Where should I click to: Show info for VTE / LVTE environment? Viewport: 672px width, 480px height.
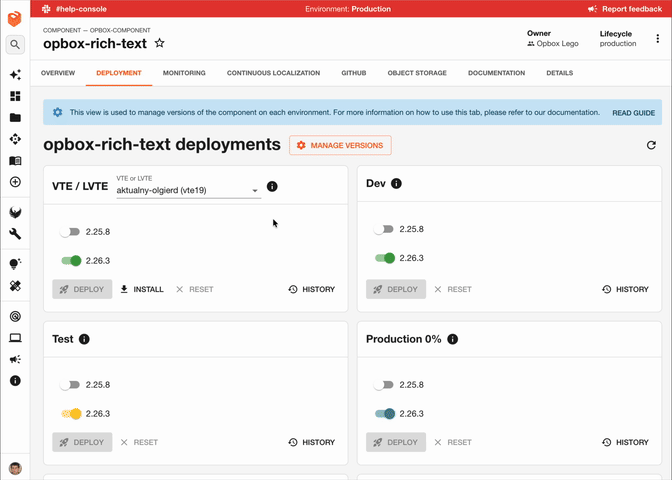tap(272, 186)
